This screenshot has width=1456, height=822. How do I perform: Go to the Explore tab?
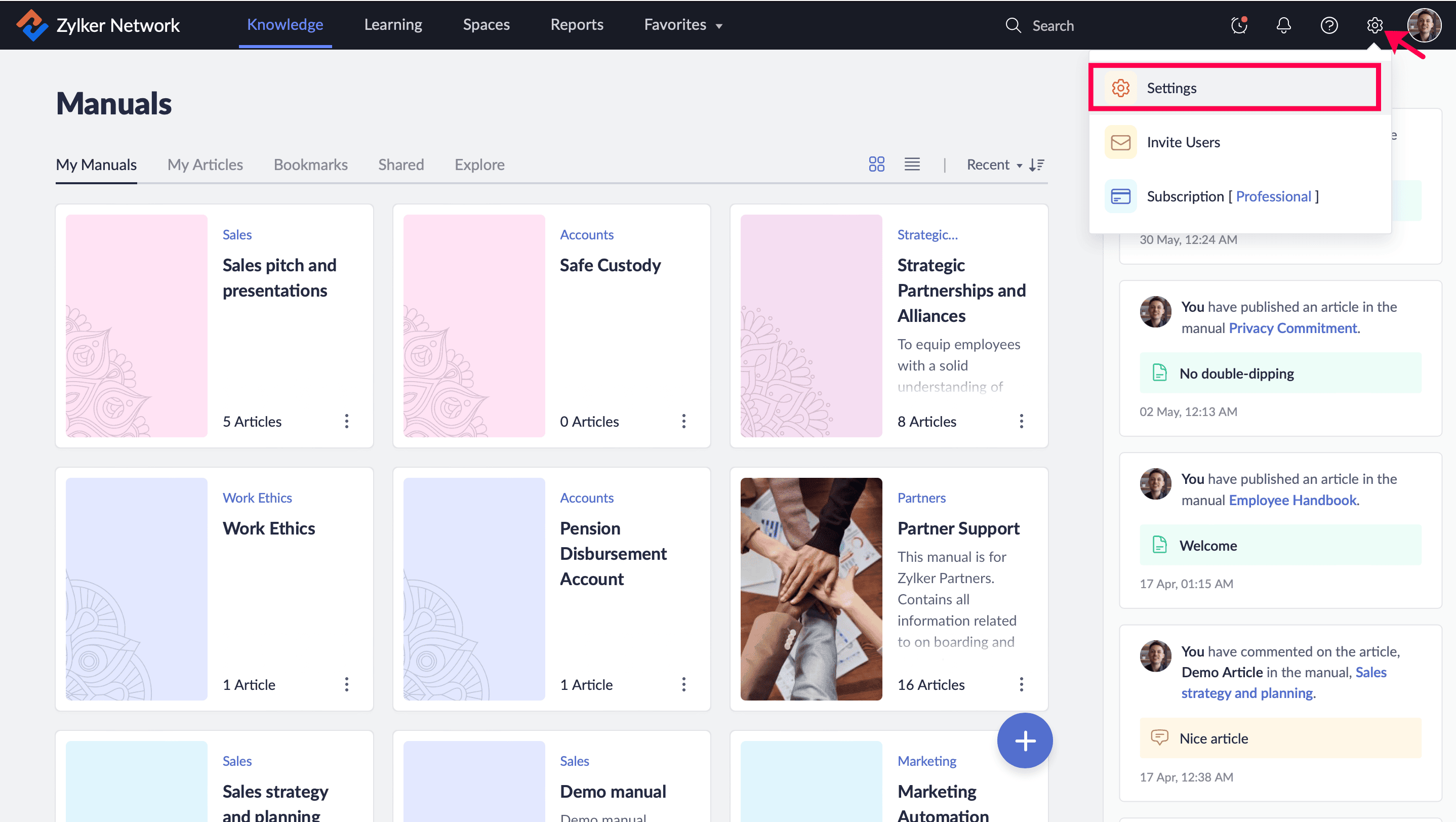point(479,165)
